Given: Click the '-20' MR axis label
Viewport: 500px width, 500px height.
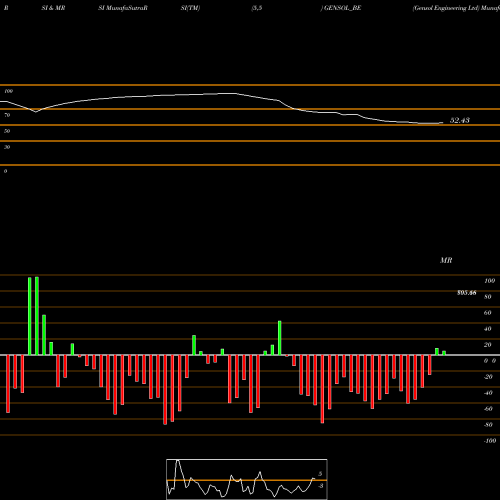Looking at the screenshot, I should [x=488, y=377].
